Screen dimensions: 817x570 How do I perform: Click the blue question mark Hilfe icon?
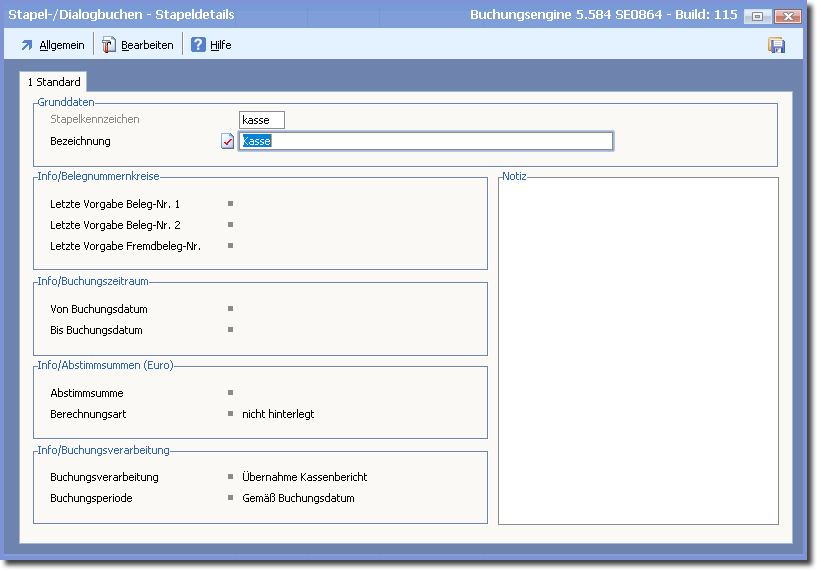(x=198, y=45)
